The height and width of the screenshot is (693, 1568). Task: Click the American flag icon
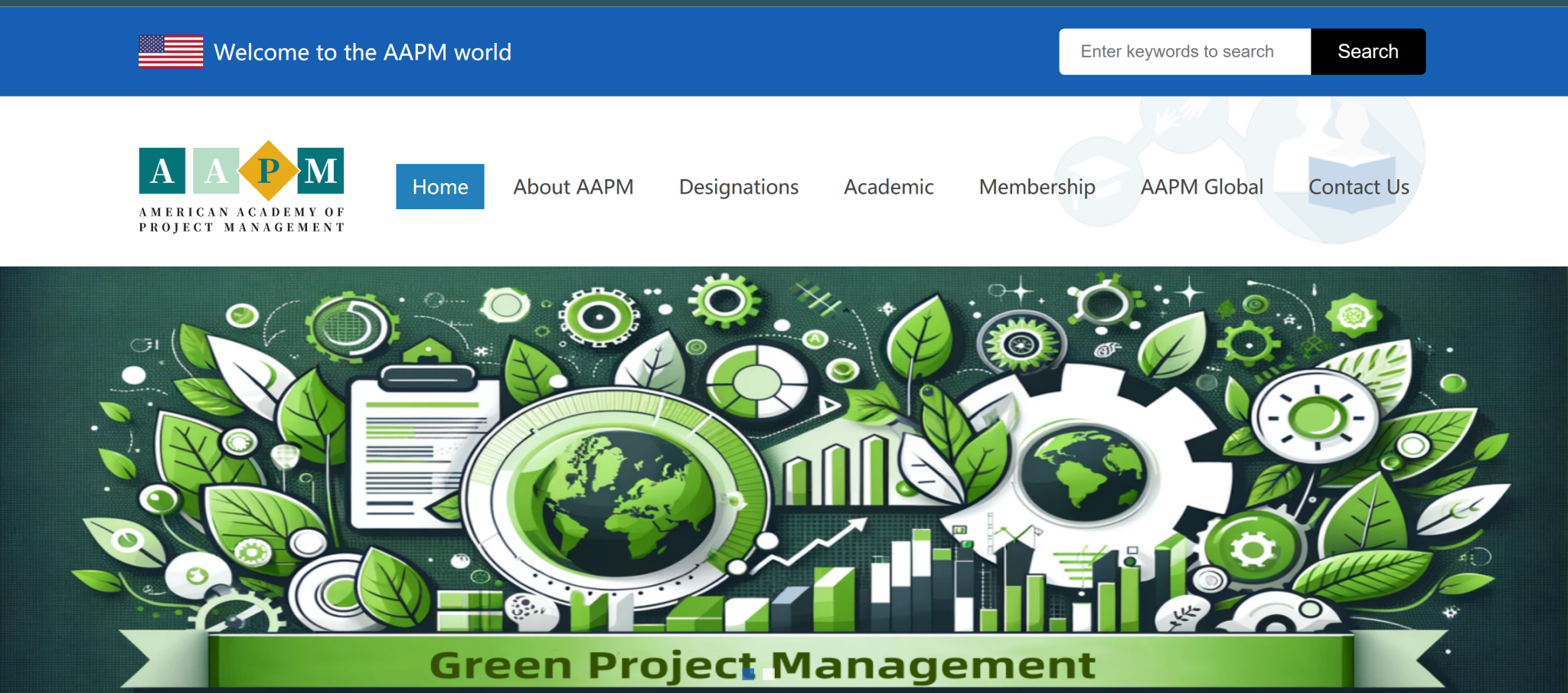click(x=171, y=51)
